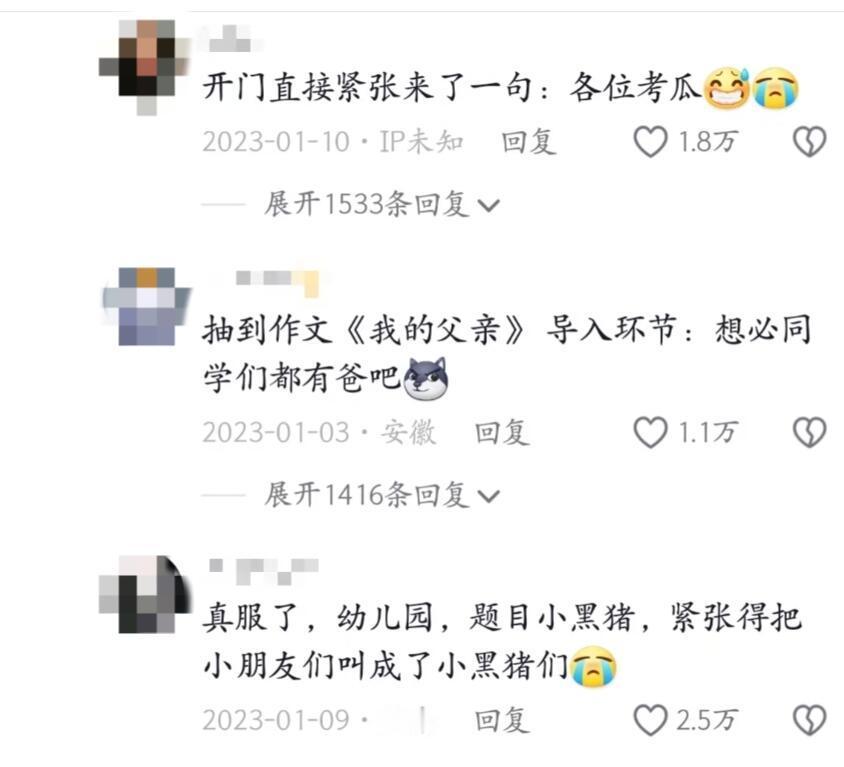Viewport: 844px width, 767px height.
Task: Open third commenter's avatar profile
Action: [x=146, y=594]
